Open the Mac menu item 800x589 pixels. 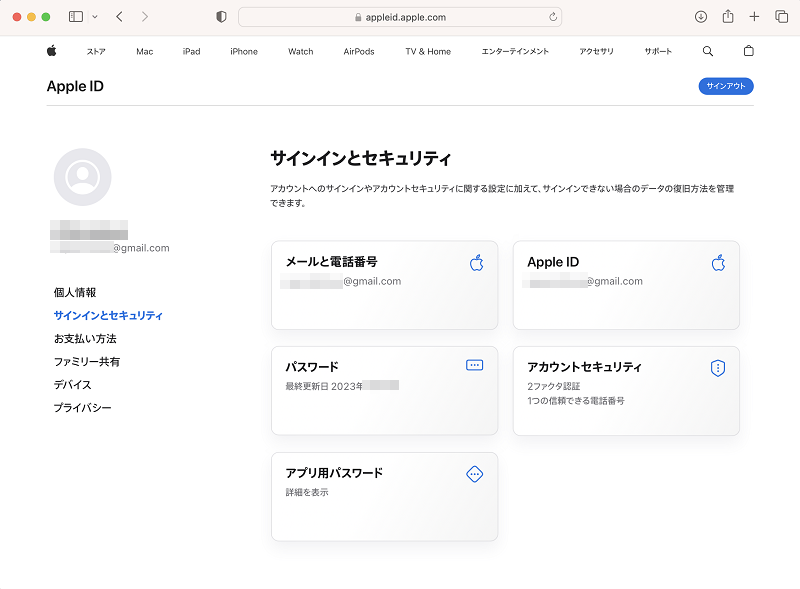(144, 52)
